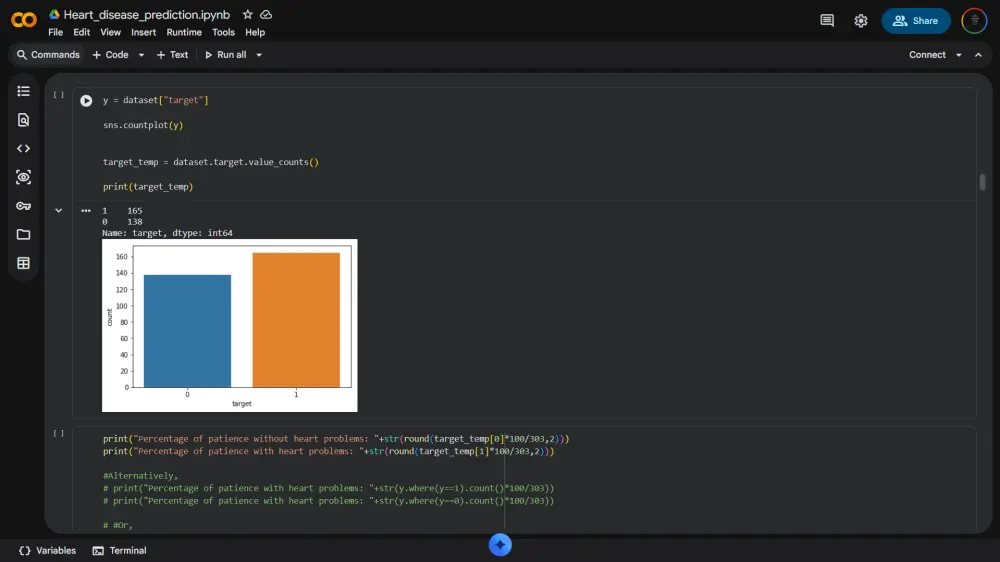The image size is (1000, 562).
Task: Click the blue bar for target 0
Action: tap(188, 331)
